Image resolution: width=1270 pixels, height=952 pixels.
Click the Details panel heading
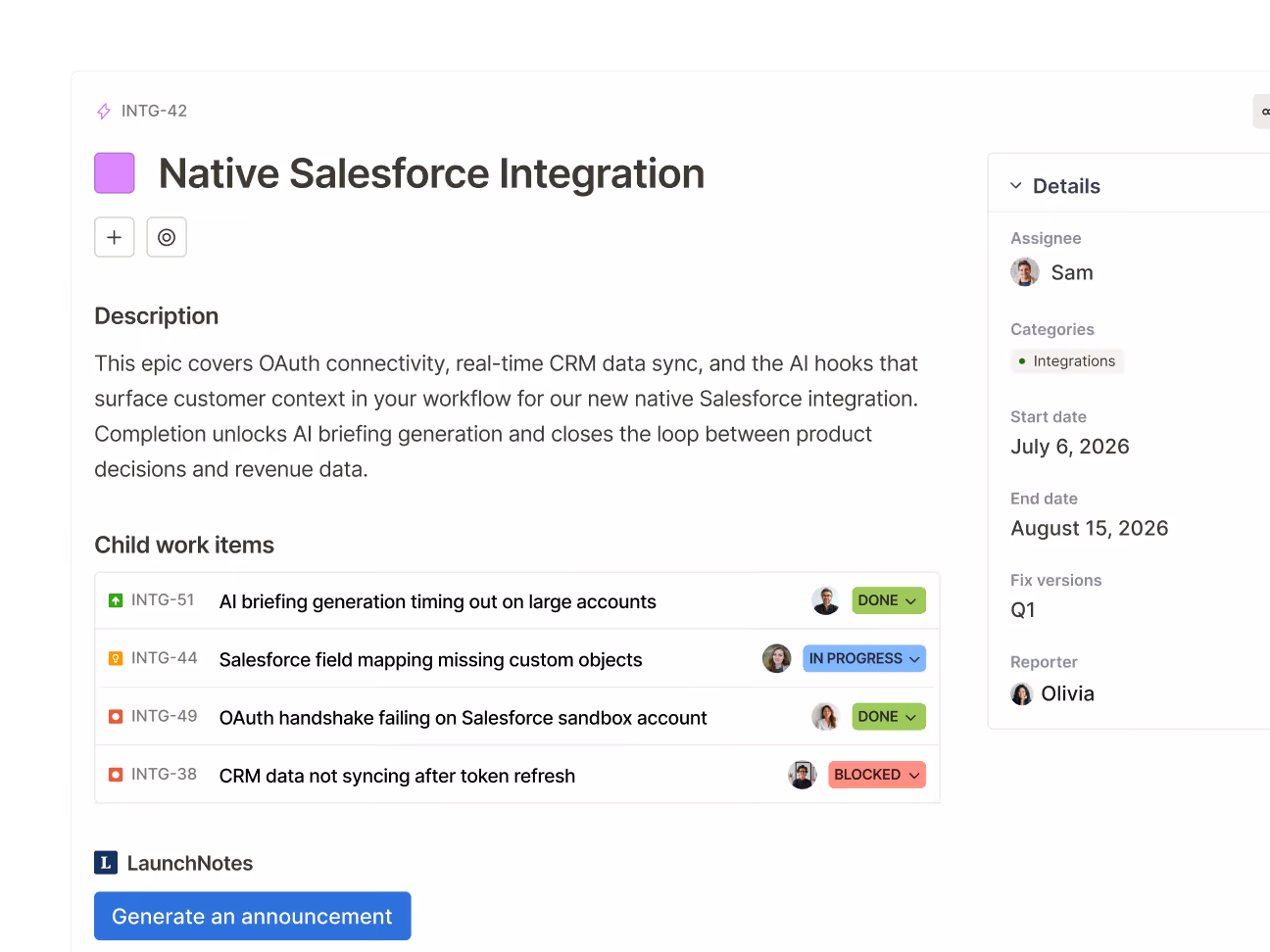pyautogui.click(x=1066, y=186)
